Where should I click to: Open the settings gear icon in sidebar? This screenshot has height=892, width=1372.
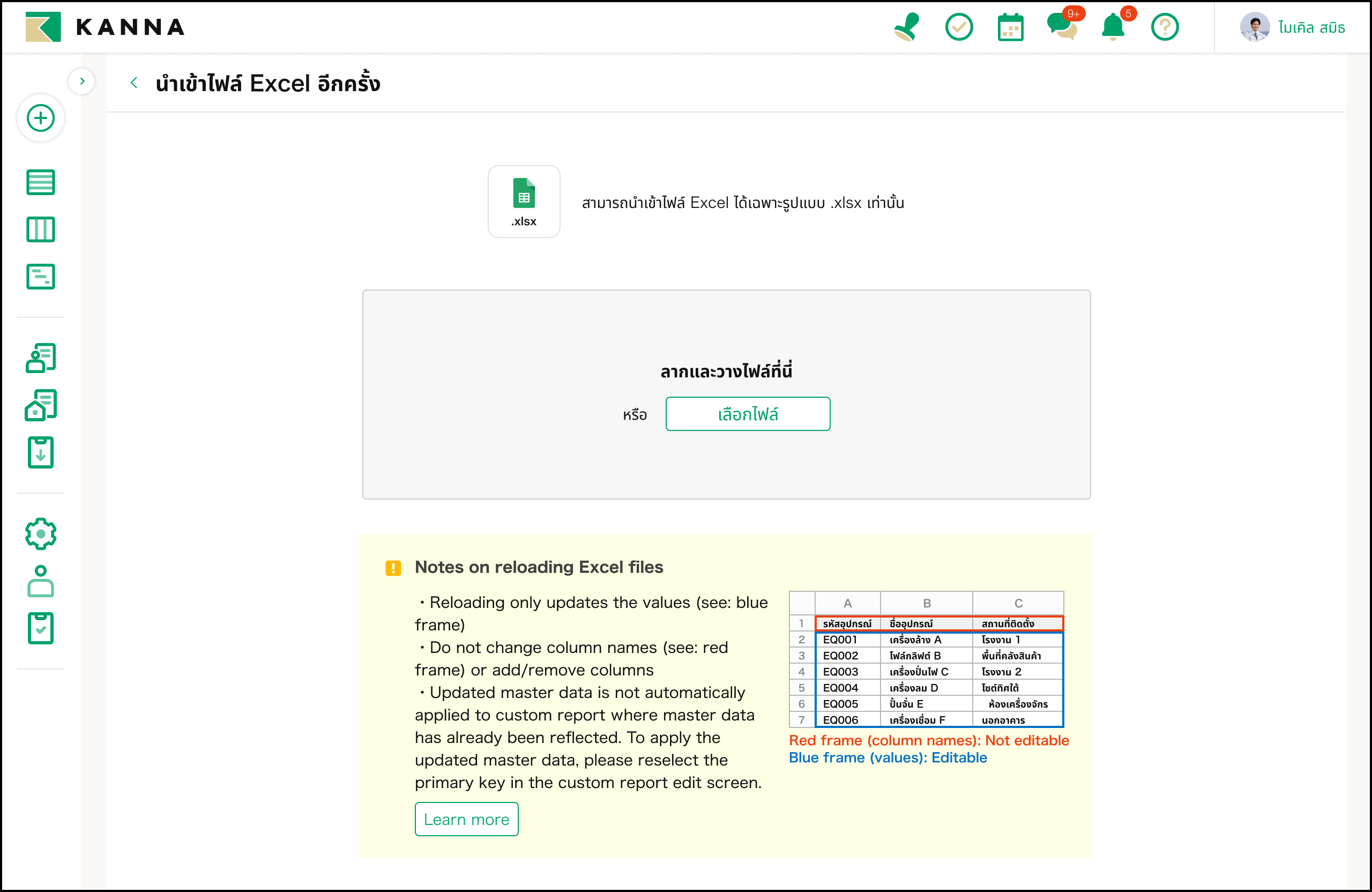[x=40, y=534]
